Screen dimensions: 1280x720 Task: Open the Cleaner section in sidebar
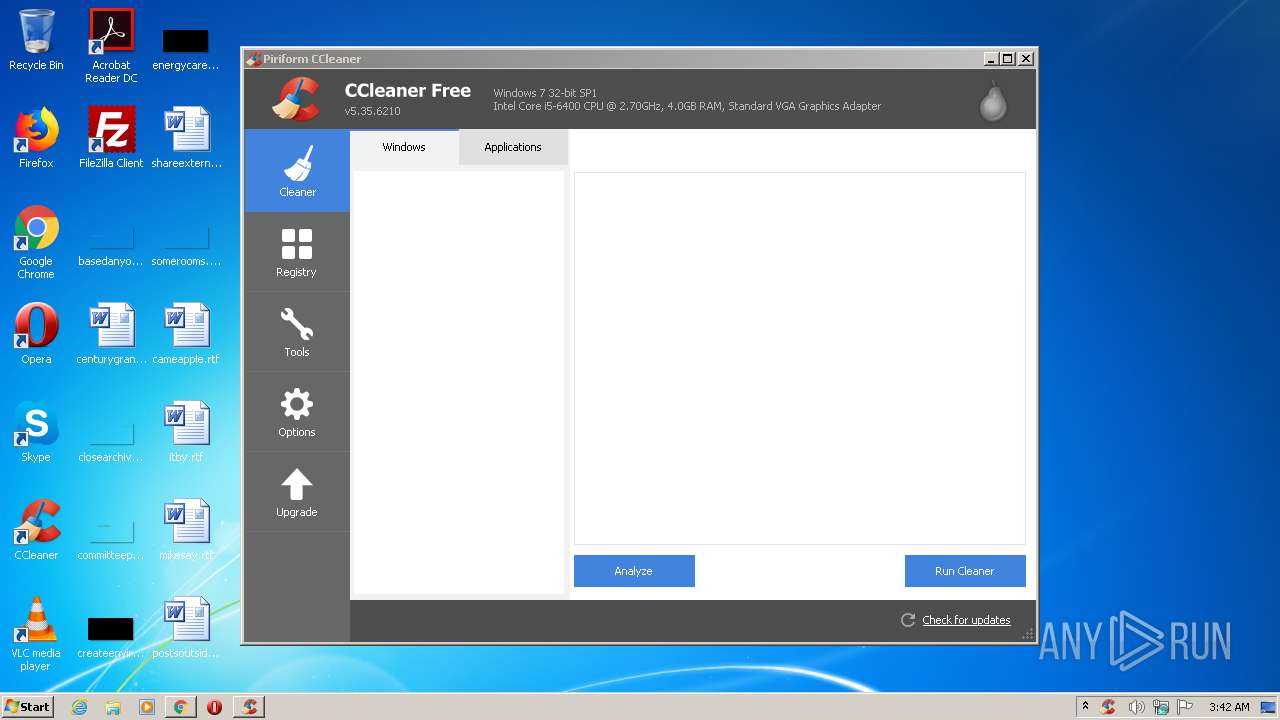tap(297, 171)
